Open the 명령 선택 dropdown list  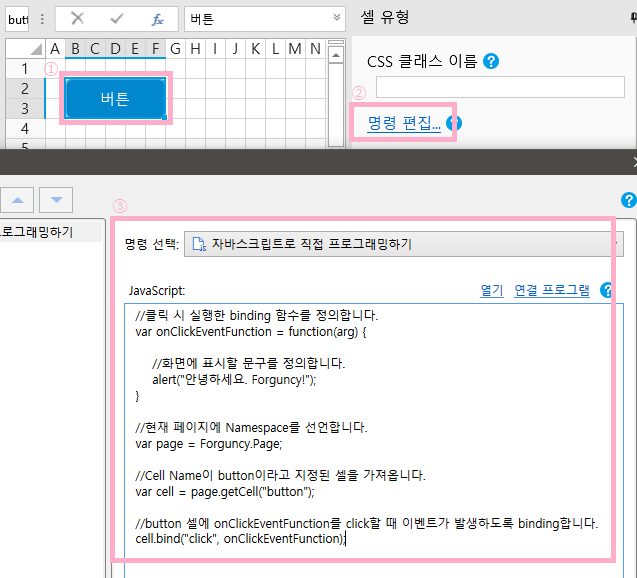(403, 244)
